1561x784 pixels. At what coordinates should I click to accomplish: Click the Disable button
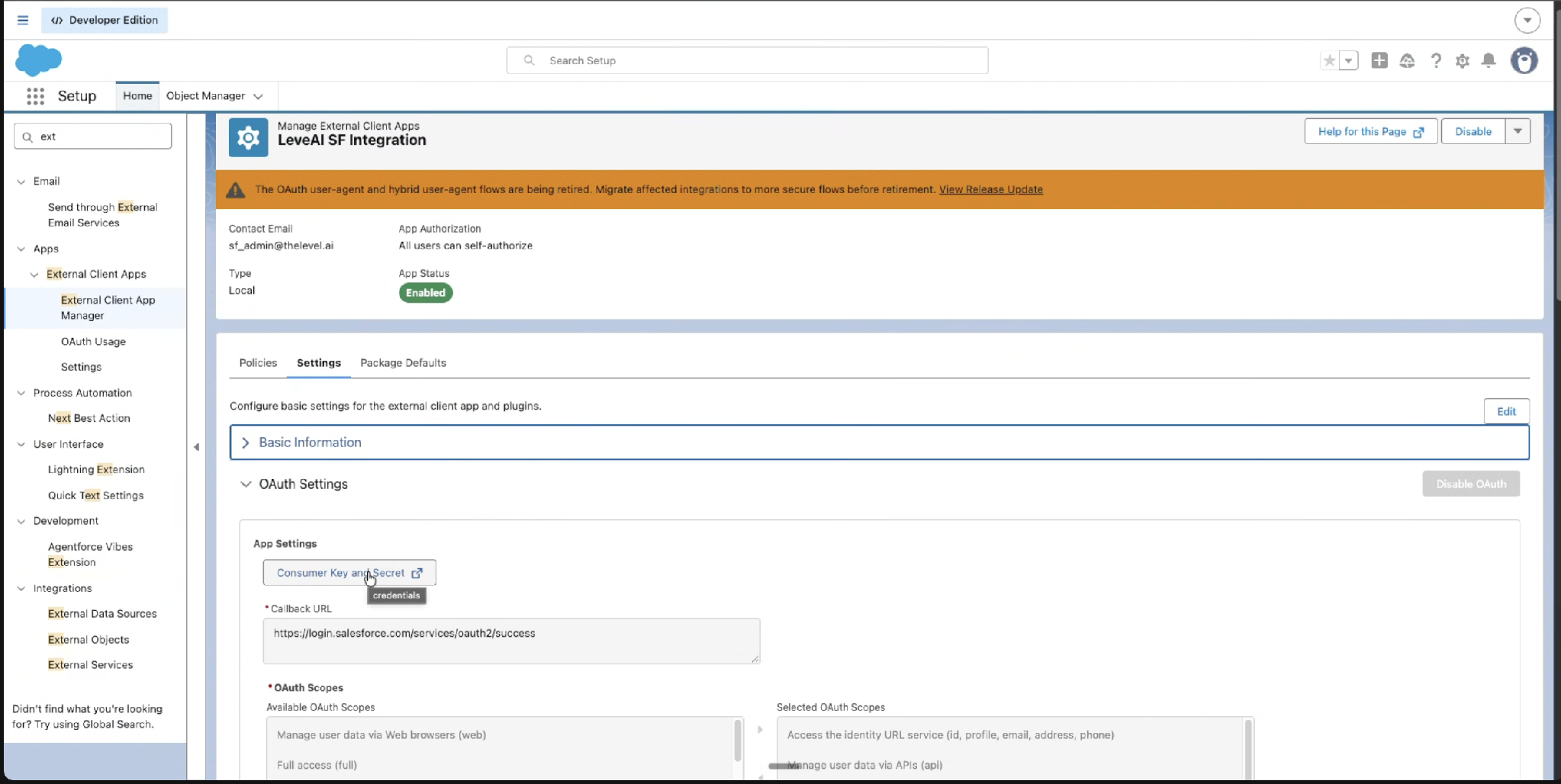pyautogui.click(x=1472, y=131)
